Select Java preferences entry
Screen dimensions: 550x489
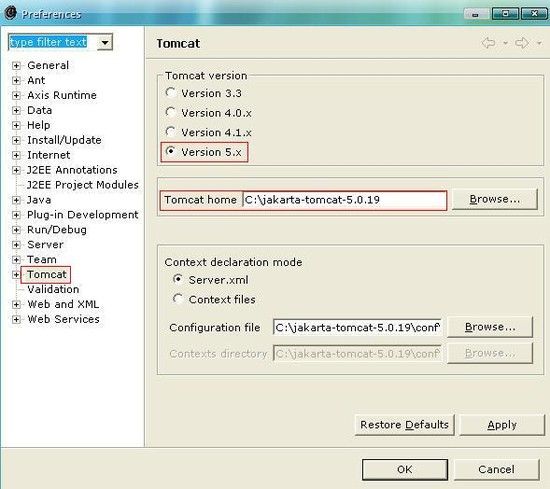click(x=39, y=200)
